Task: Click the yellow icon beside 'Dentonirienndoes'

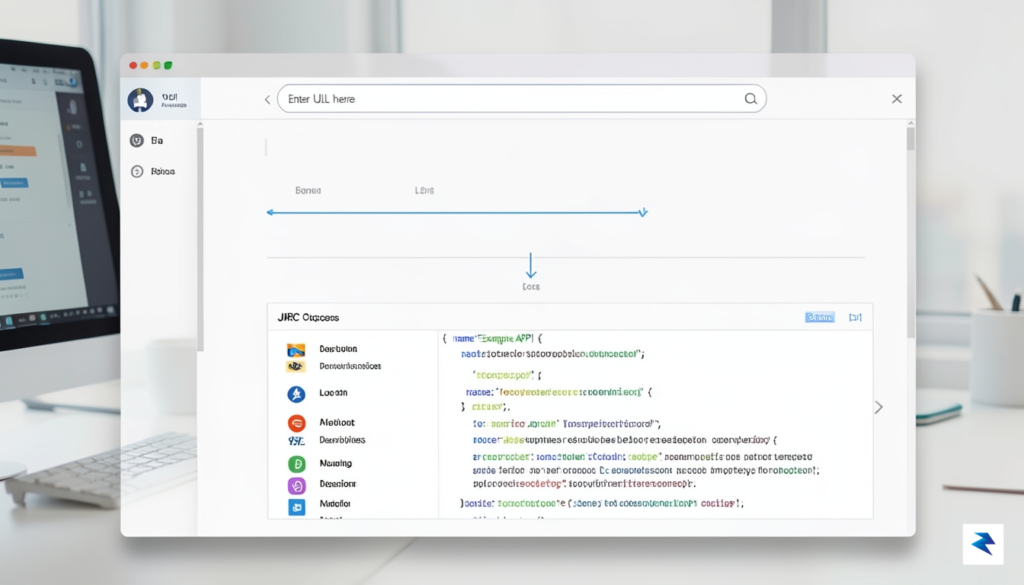Action: tap(296, 366)
